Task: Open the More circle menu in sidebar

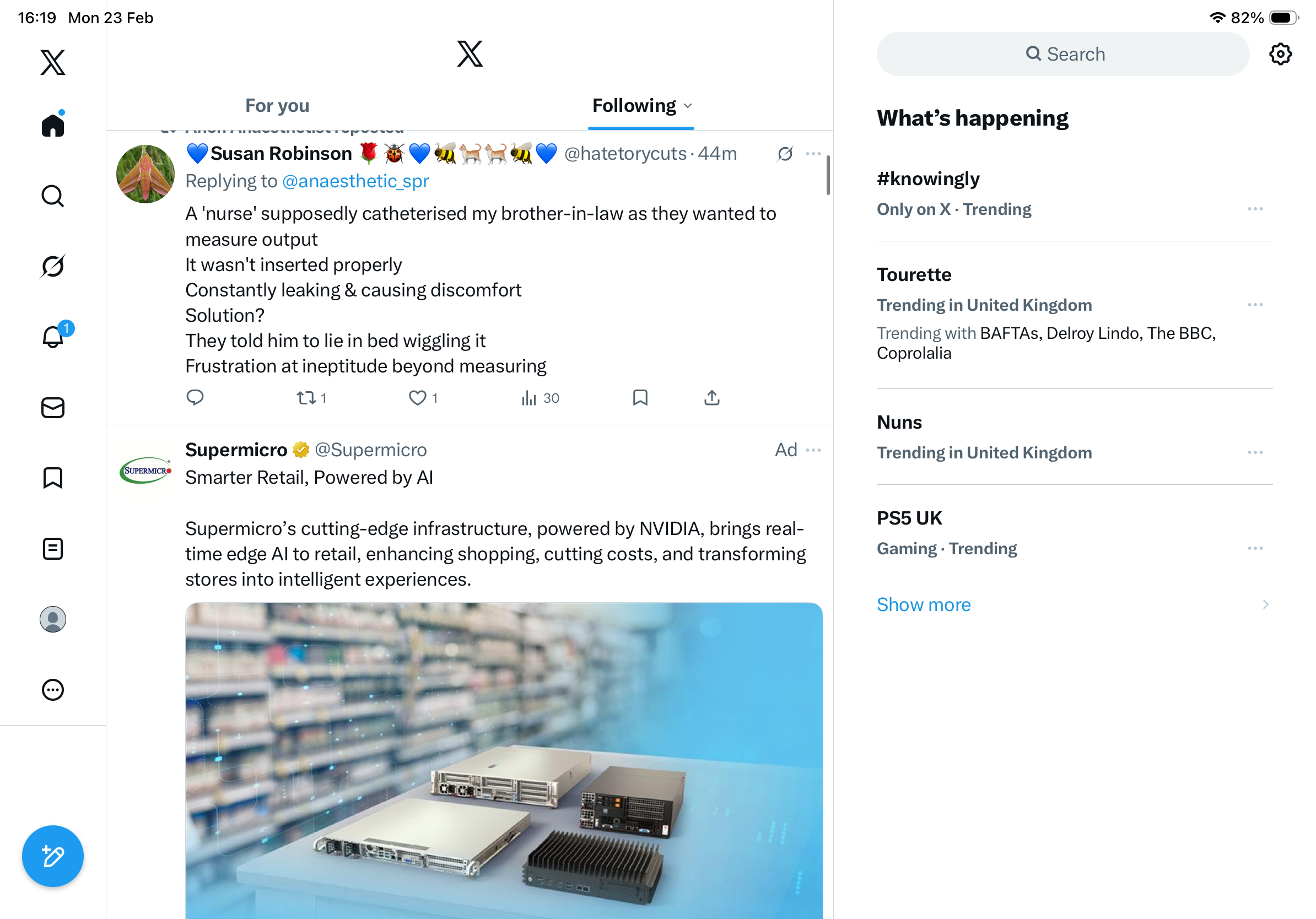Action: pos(53,690)
